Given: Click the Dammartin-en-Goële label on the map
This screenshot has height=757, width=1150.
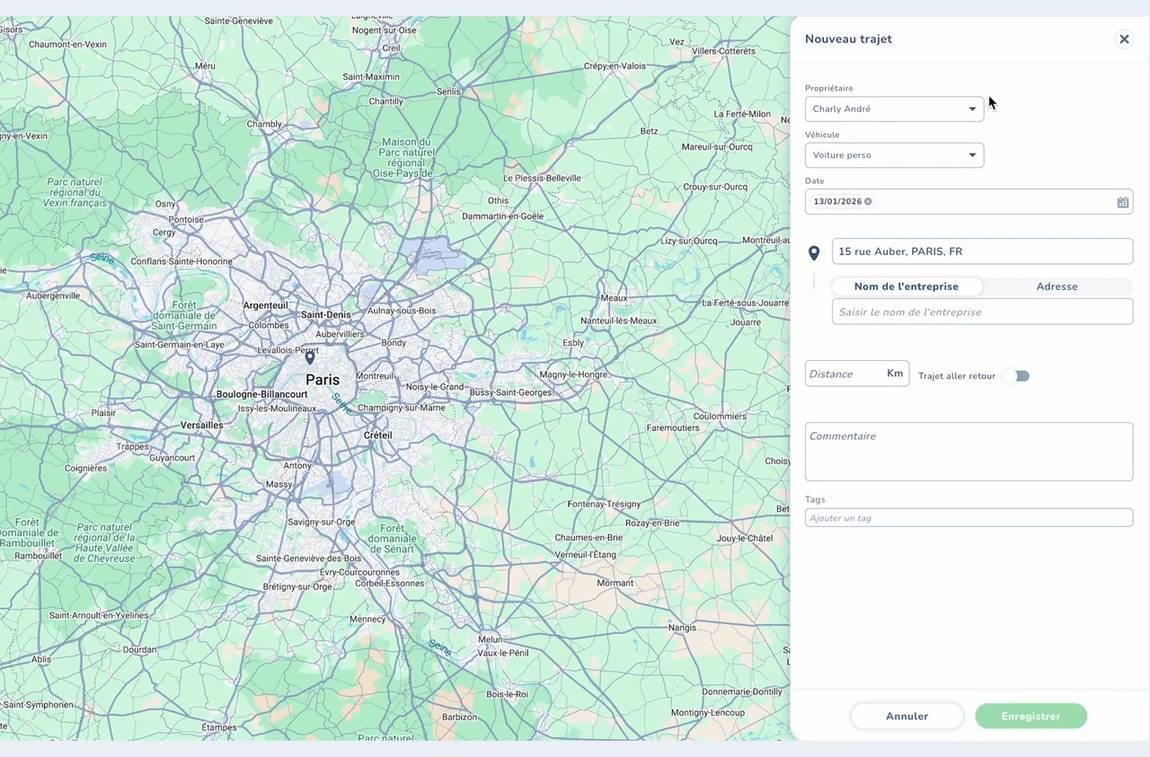Looking at the screenshot, I should pyautogui.click(x=502, y=216).
